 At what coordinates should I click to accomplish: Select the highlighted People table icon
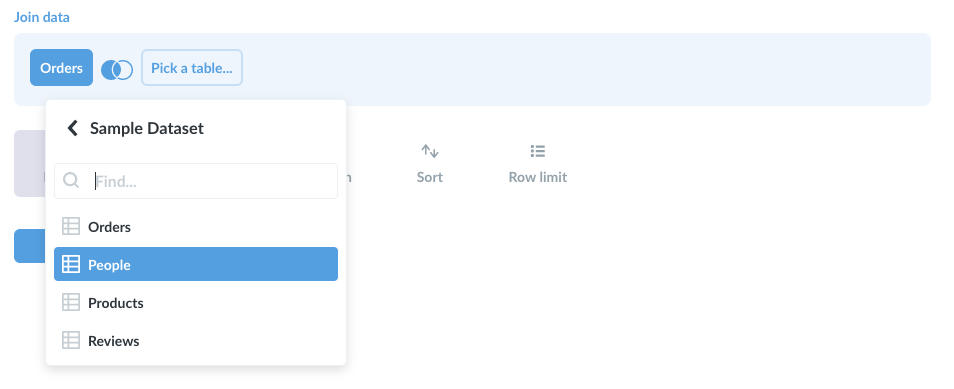coord(71,264)
